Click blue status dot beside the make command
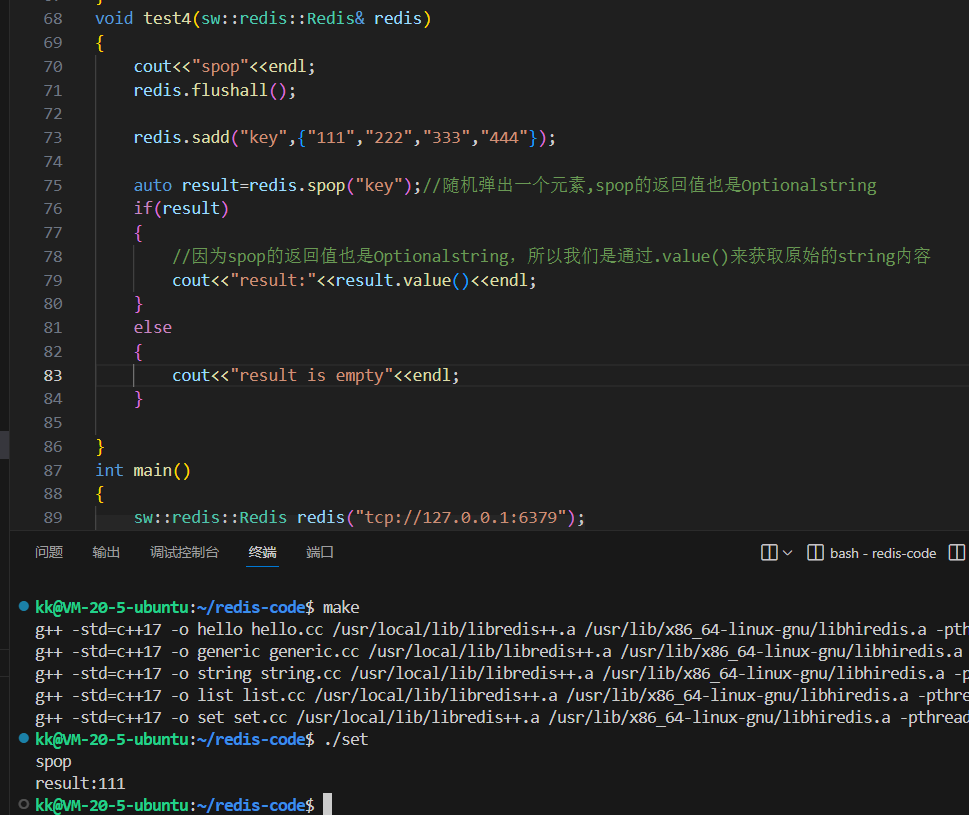969x815 pixels. tap(24, 607)
